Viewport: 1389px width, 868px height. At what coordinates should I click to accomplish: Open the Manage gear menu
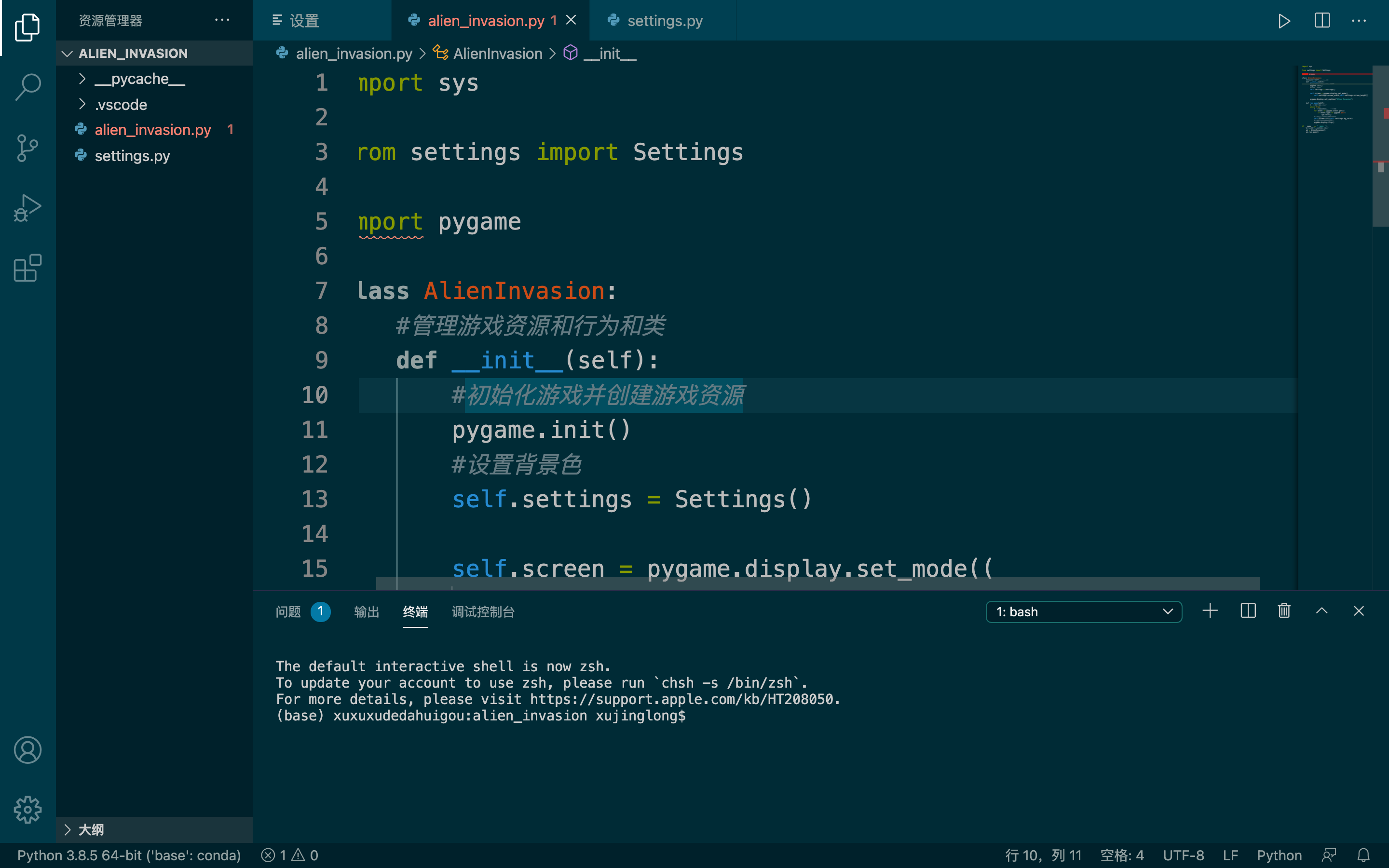pyautogui.click(x=27, y=810)
